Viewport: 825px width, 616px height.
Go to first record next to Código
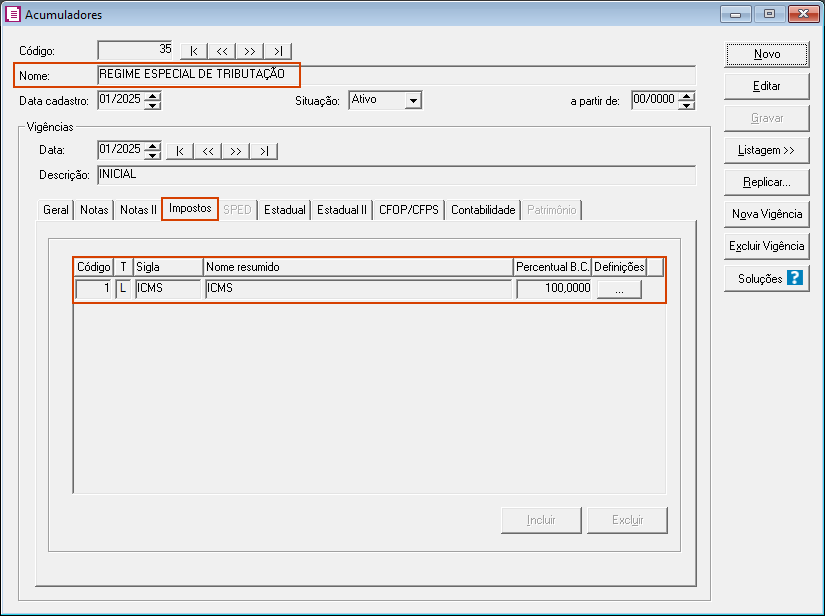pos(193,51)
